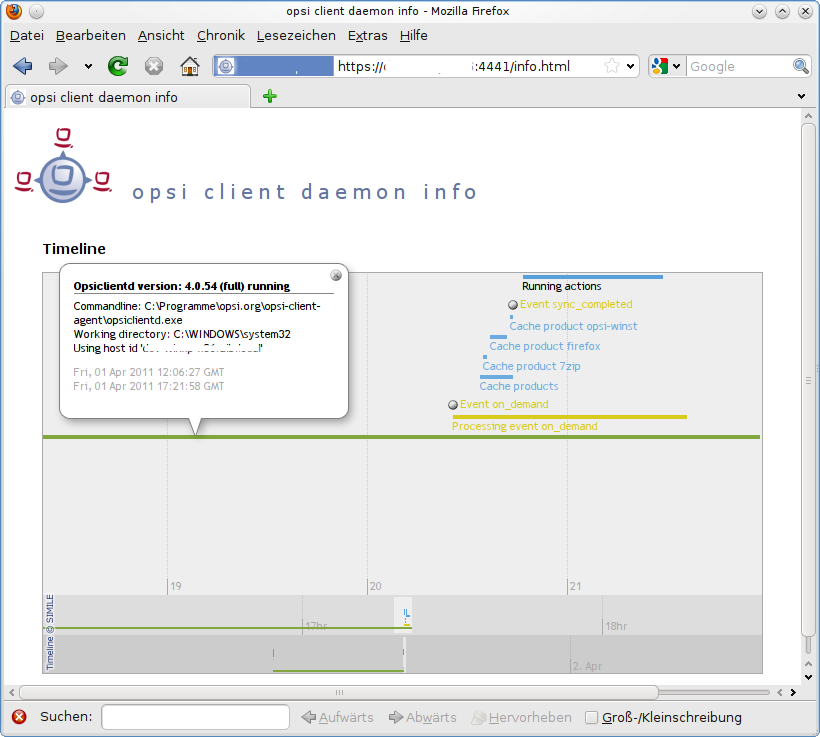Open the Bearbeiten menu
The height and width of the screenshot is (737, 820).
tap(90, 36)
